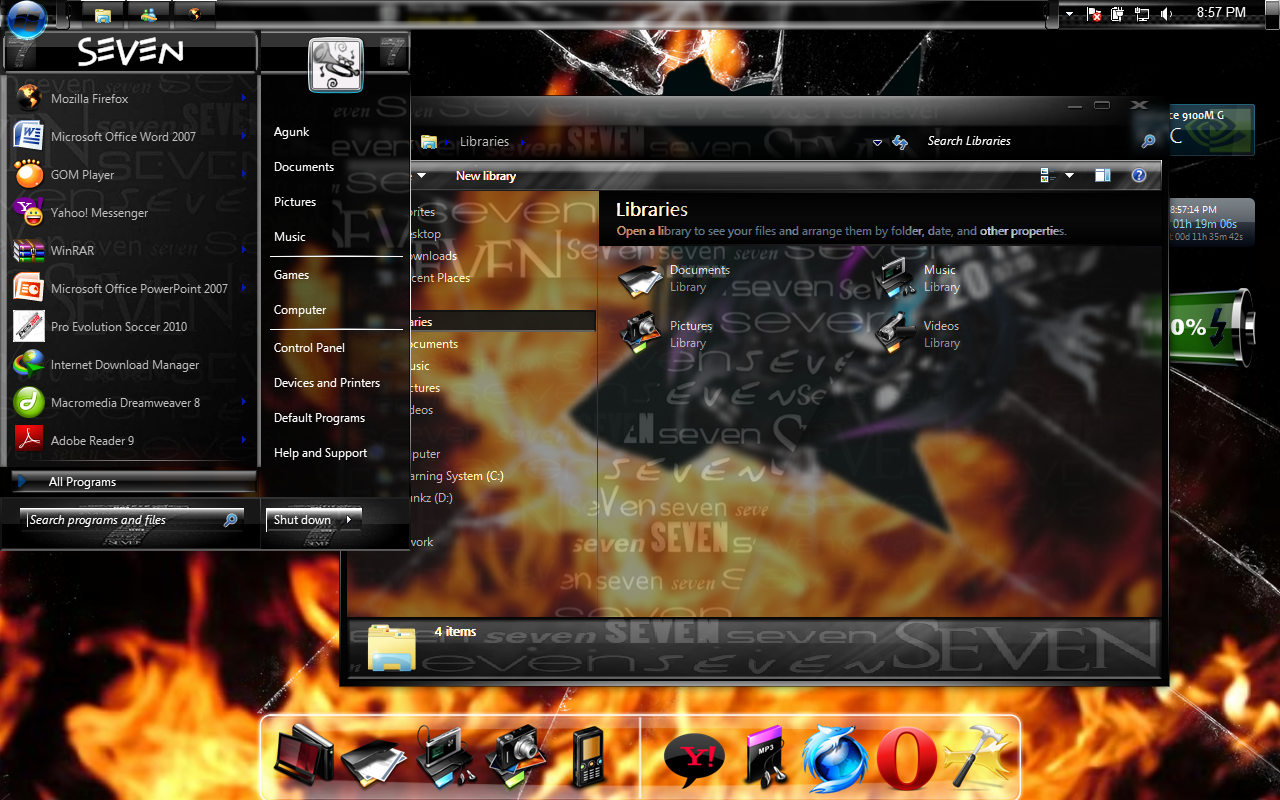
Task: Open Help and Support
Action: pos(321,453)
